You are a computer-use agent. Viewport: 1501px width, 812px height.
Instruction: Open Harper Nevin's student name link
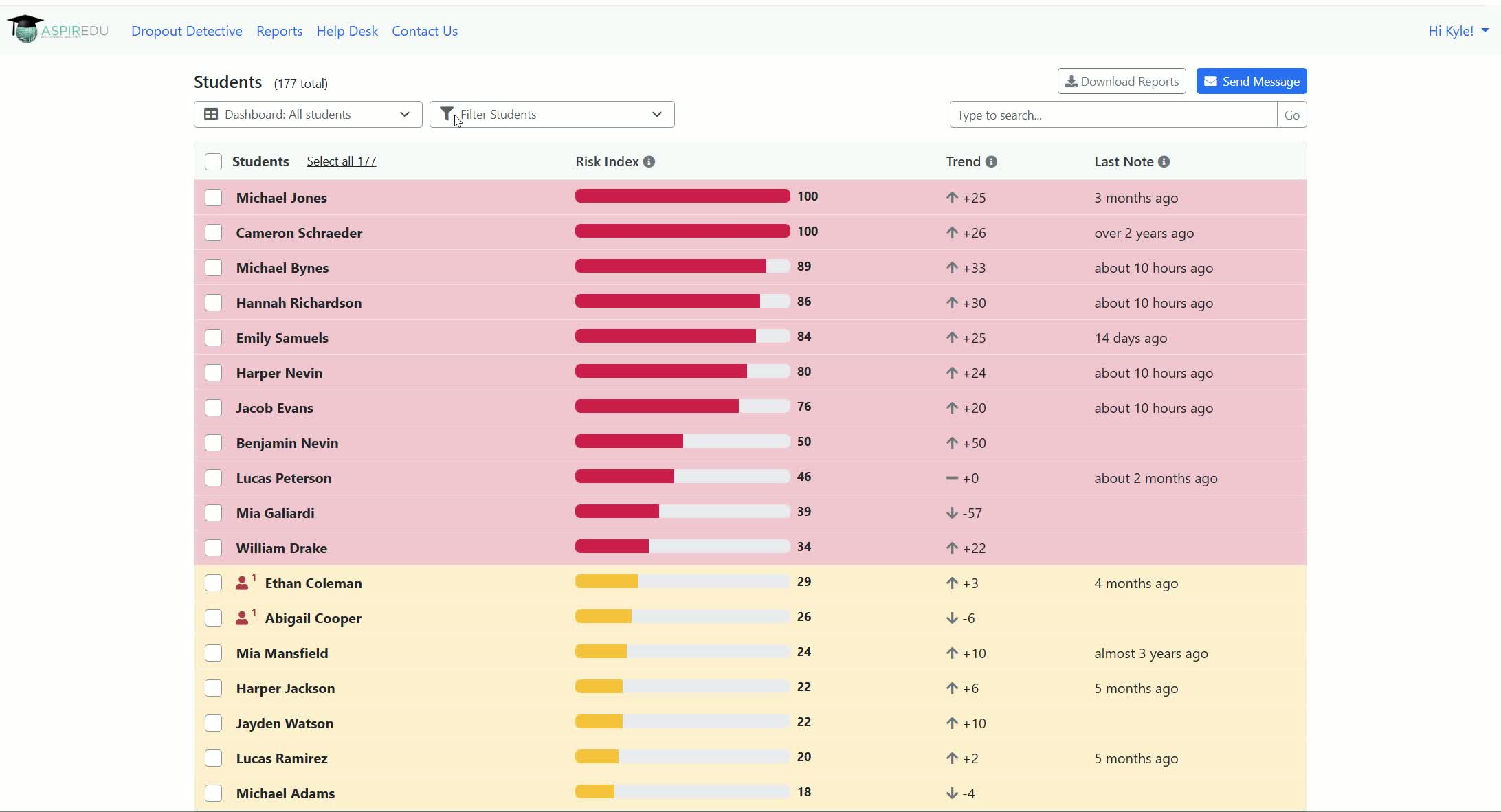click(279, 373)
